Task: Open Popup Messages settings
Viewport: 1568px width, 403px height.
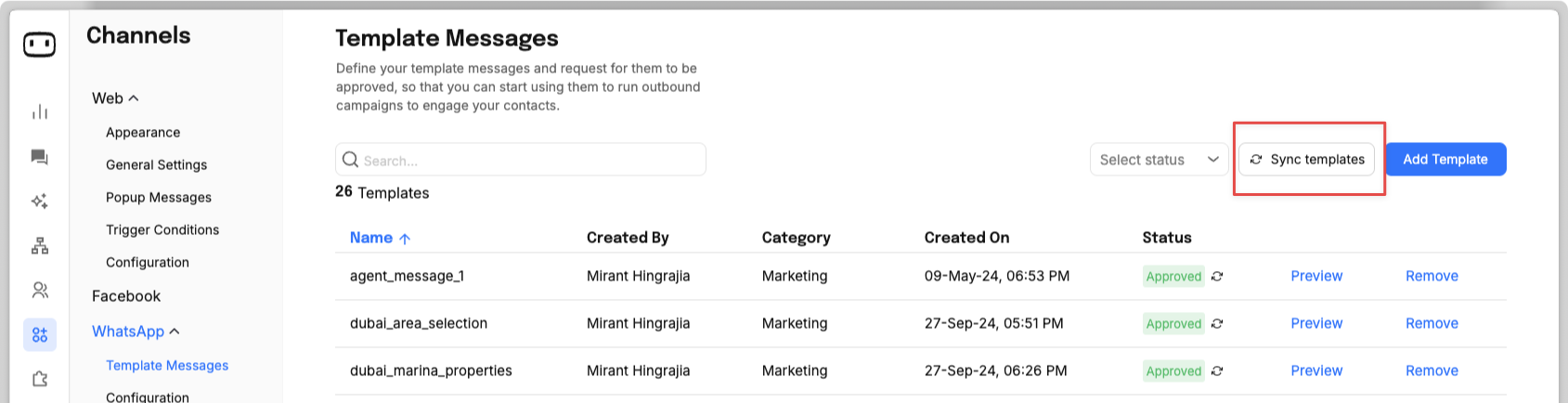Action: 159,198
